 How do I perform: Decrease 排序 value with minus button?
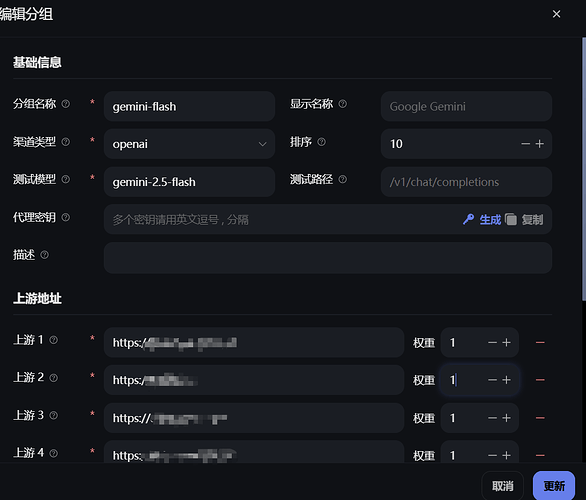[x=525, y=144]
